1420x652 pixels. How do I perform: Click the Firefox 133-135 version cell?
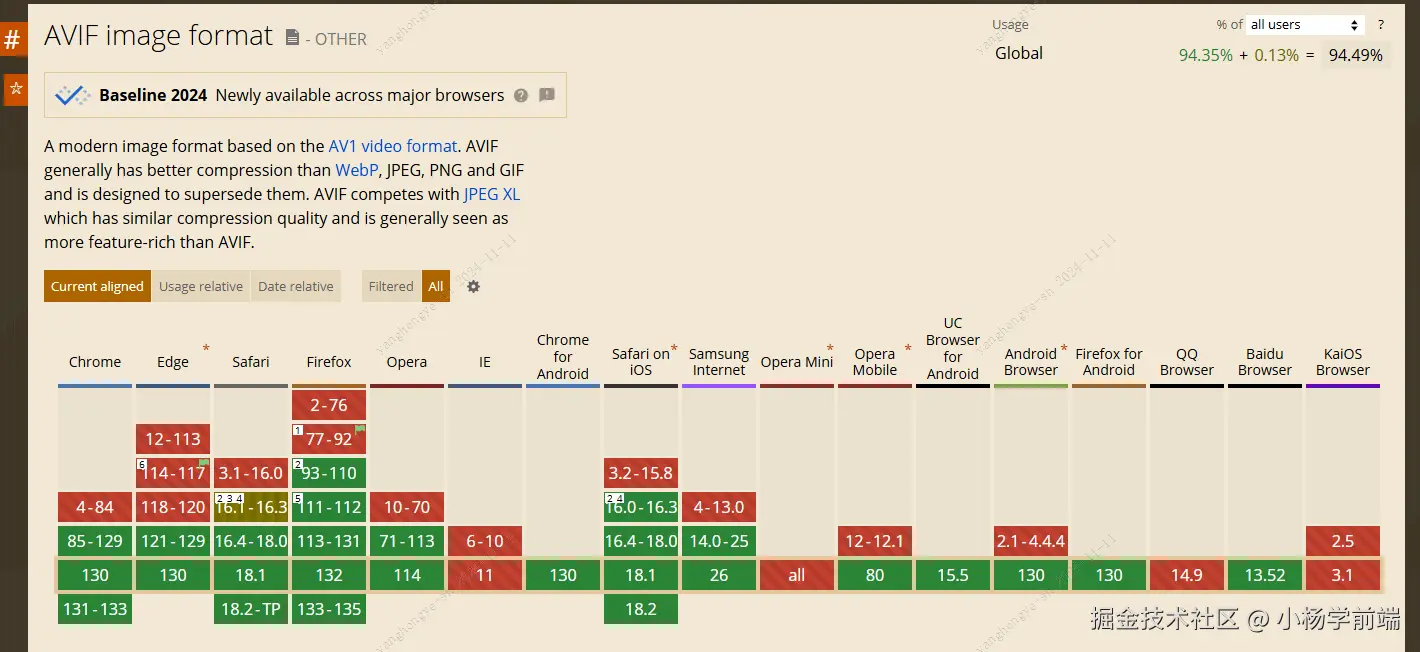[x=329, y=609]
